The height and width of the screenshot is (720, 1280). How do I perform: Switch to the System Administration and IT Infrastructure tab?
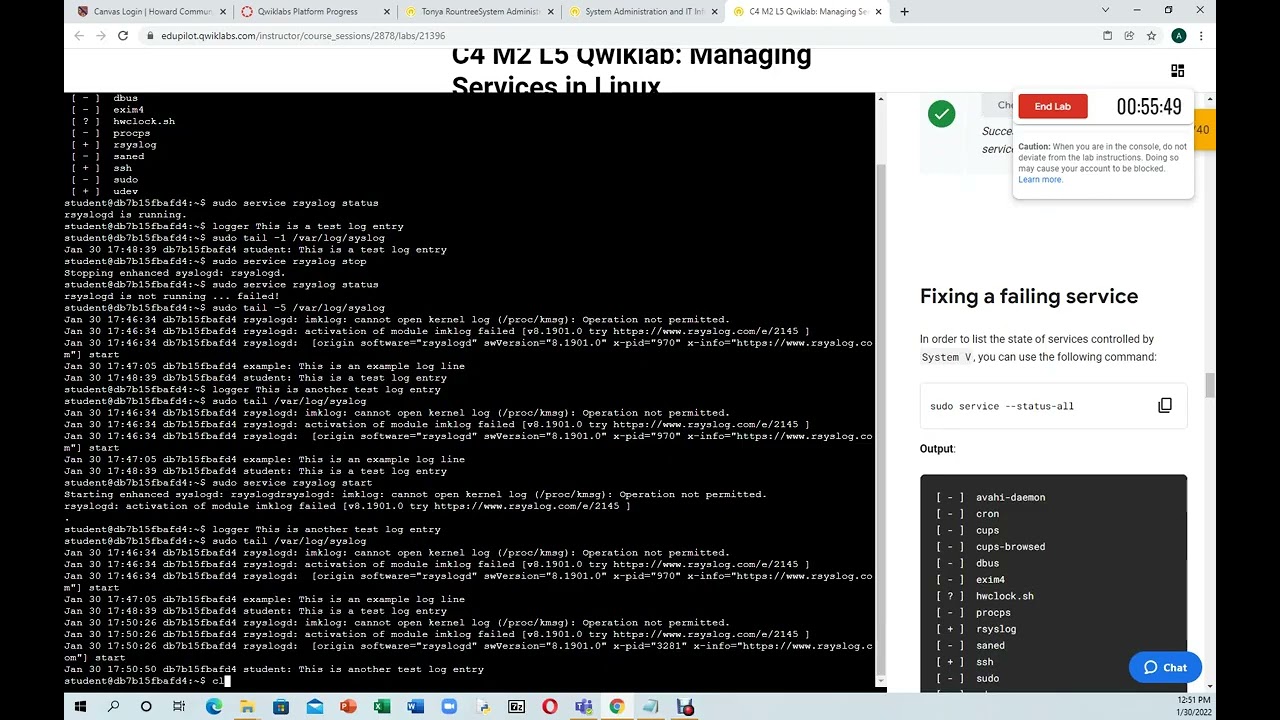coord(644,12)
